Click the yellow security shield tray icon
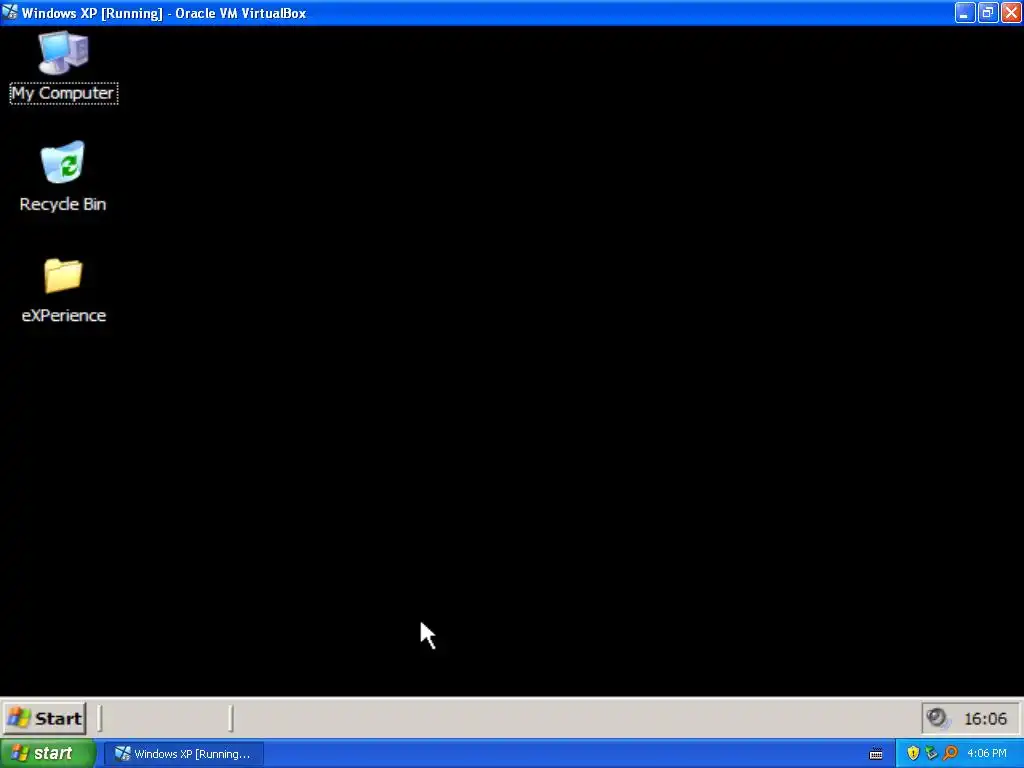The image size is (1024, 768). (x=913, y=754)
